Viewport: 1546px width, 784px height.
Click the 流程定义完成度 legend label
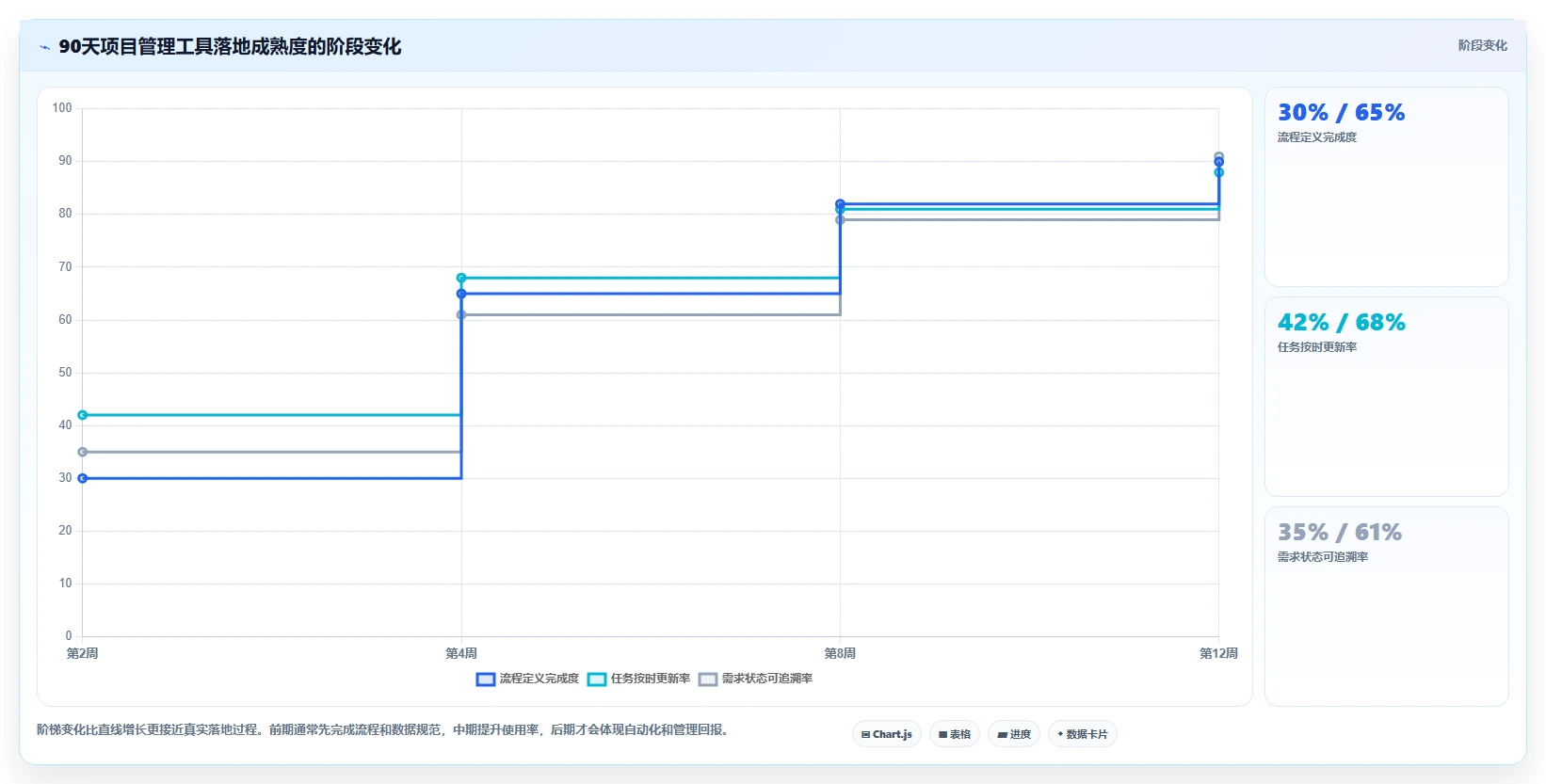pos(539,679)
